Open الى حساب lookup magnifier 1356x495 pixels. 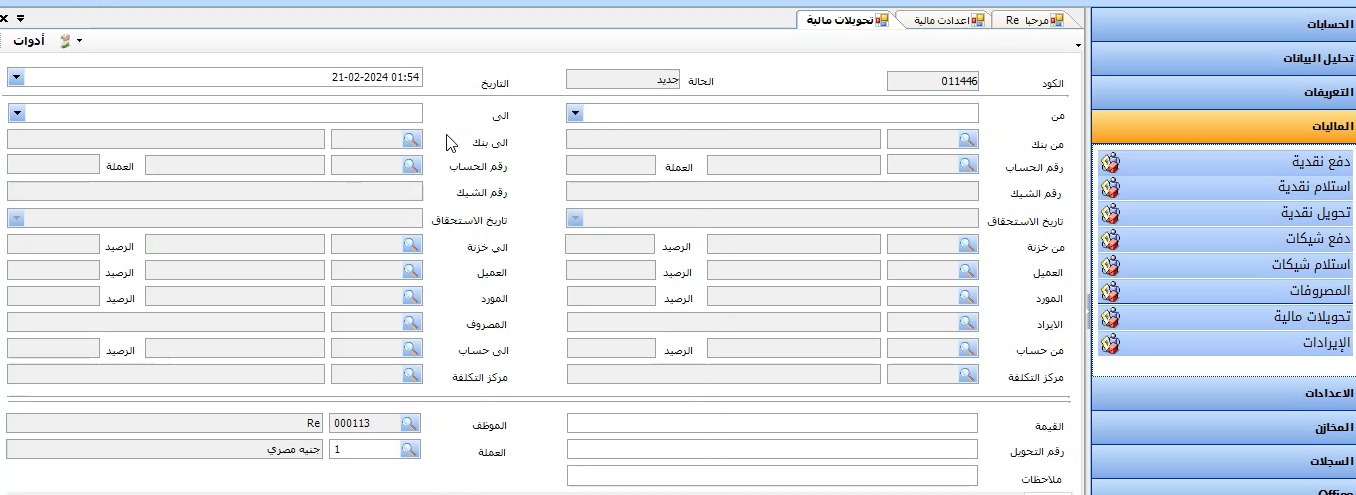411,348
